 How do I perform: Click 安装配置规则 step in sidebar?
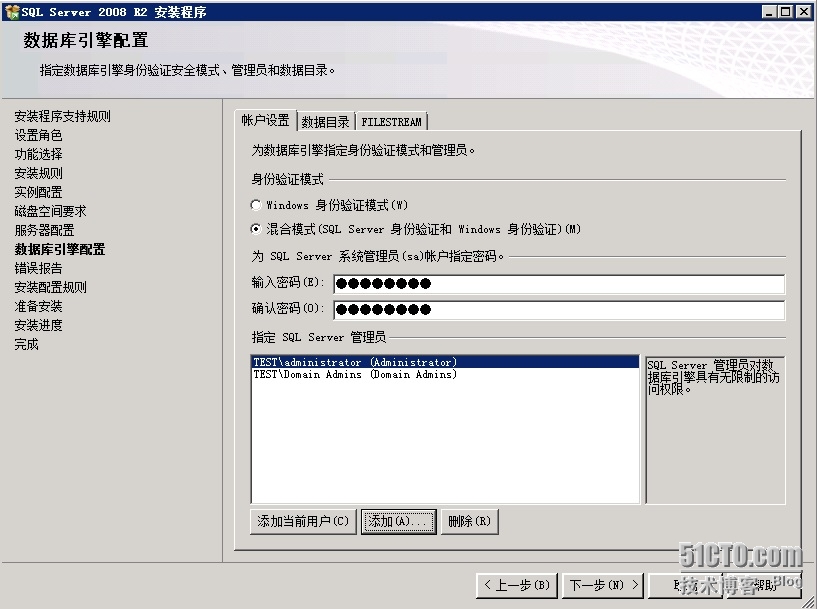[51, 288]
